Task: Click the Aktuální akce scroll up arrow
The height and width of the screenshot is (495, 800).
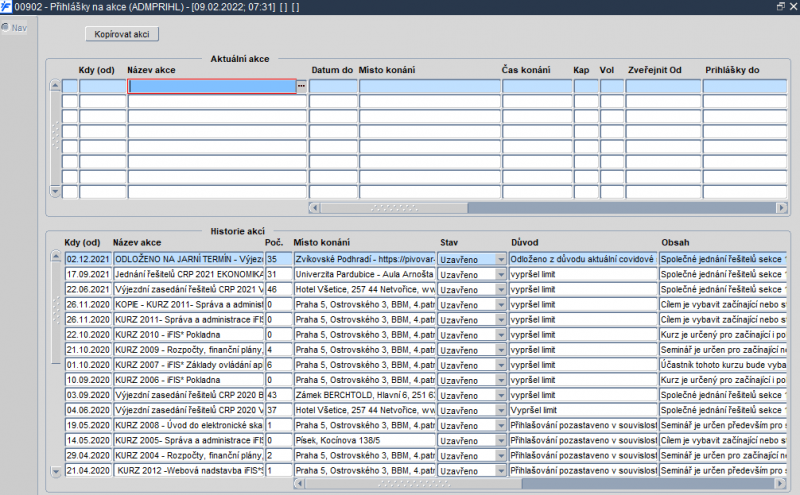Action: click(x=55, y=85)
